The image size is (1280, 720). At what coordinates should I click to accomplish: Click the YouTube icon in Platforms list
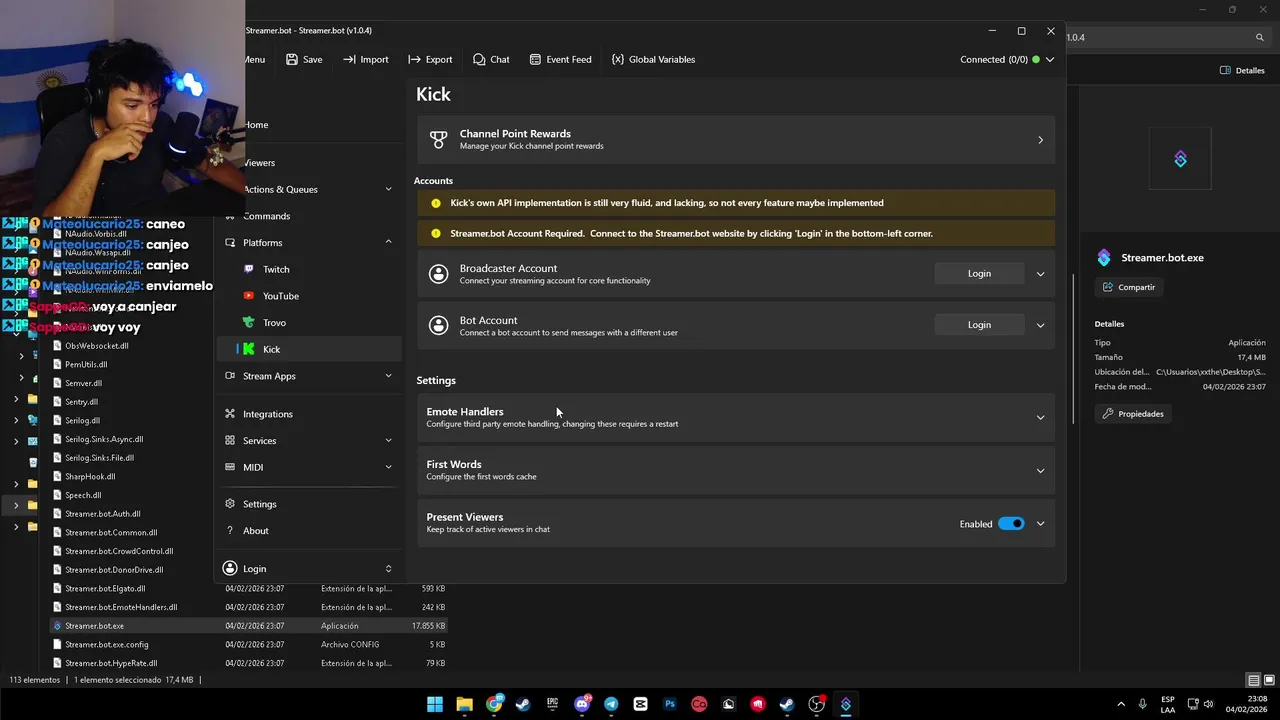click(249, 296)
